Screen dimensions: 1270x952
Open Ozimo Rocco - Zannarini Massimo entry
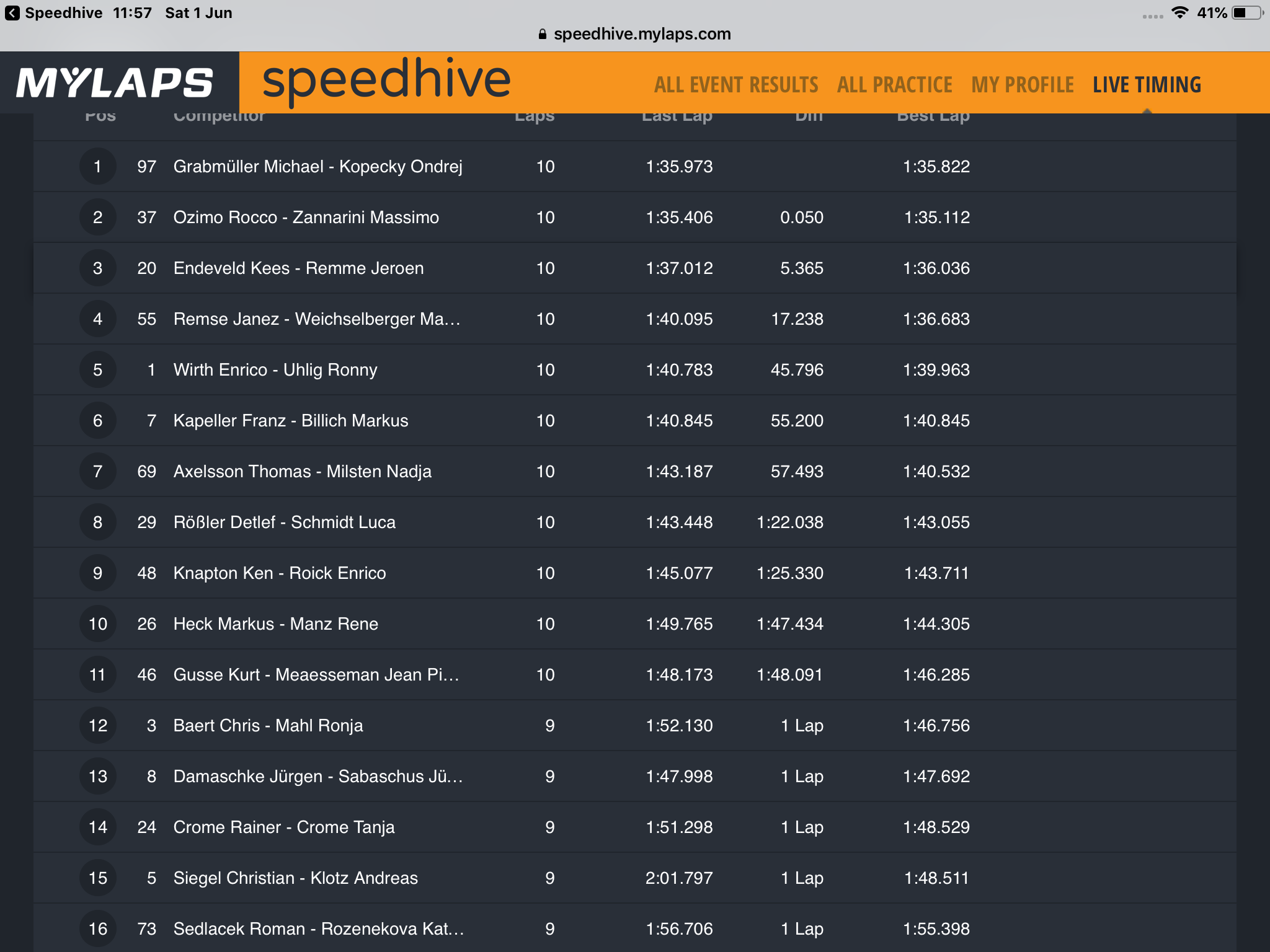point(635,217)
